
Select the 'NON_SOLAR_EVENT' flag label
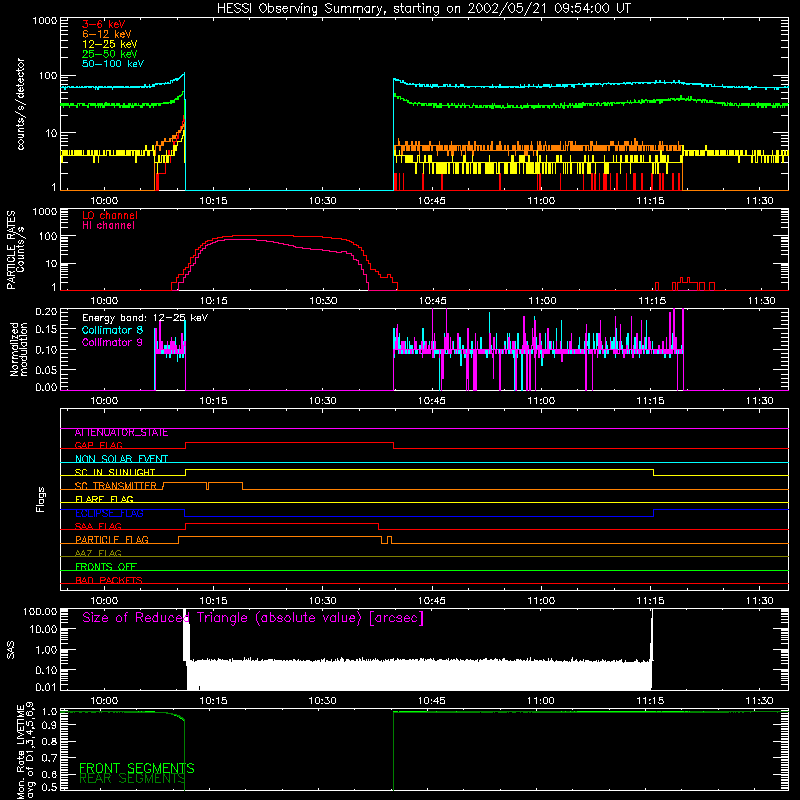tap(121, 459)
